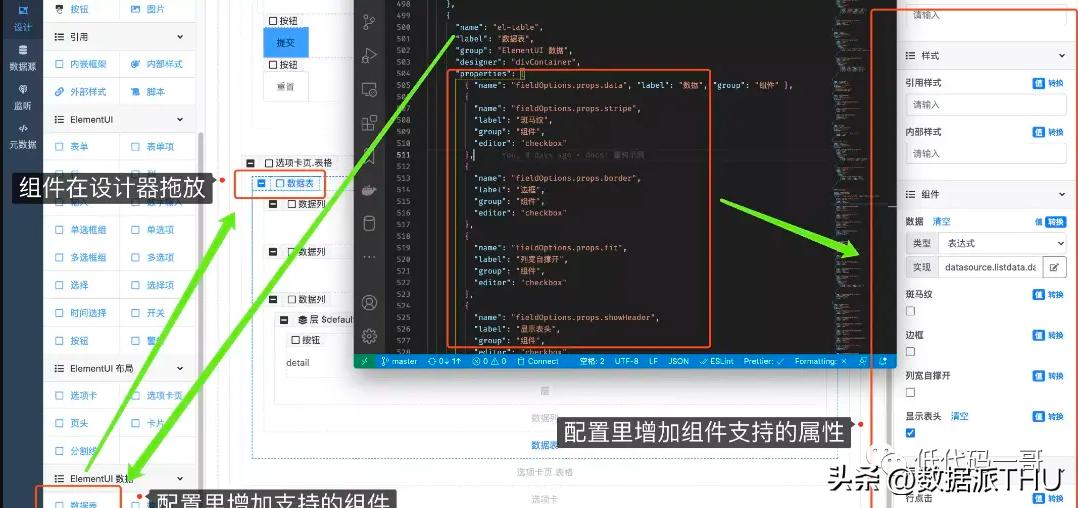Edit the datasource.listdata expression
The image size is (1078, 508).
tap(1054, 267)
